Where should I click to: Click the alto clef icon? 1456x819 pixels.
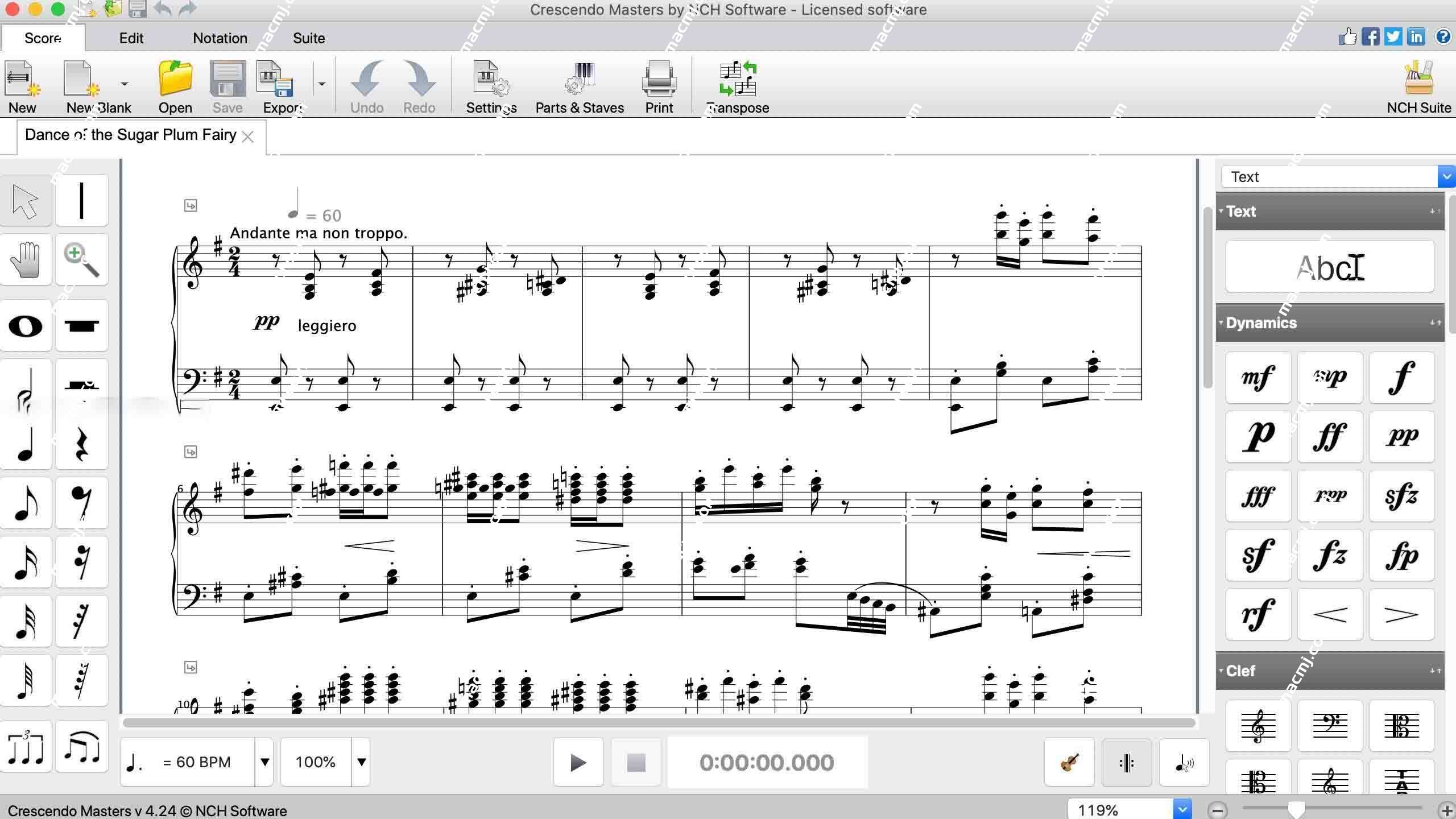coord(1399,723)
